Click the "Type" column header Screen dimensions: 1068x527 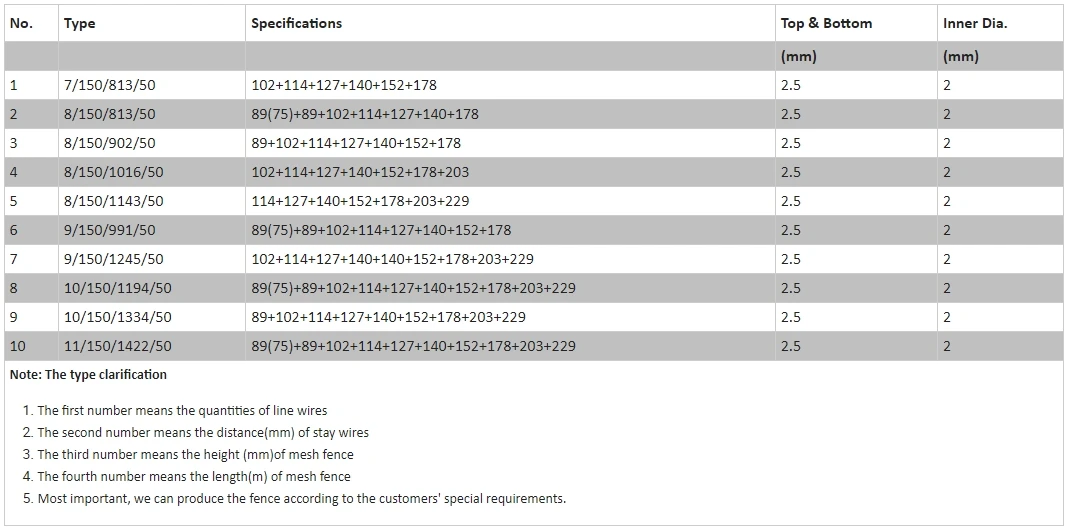[79, 23]
